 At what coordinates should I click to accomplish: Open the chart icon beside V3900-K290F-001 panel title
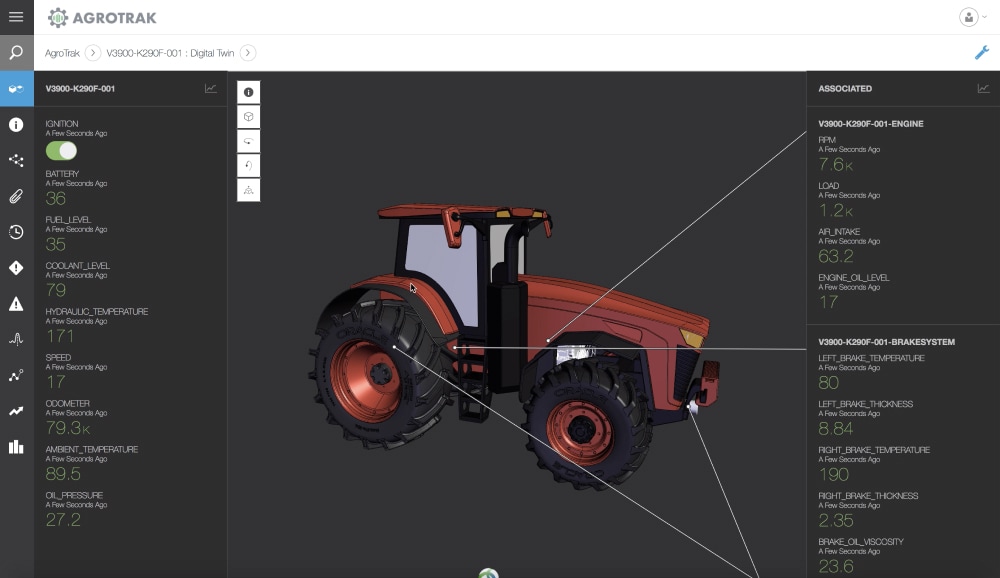pyautogui.click(x=213, y=88)
